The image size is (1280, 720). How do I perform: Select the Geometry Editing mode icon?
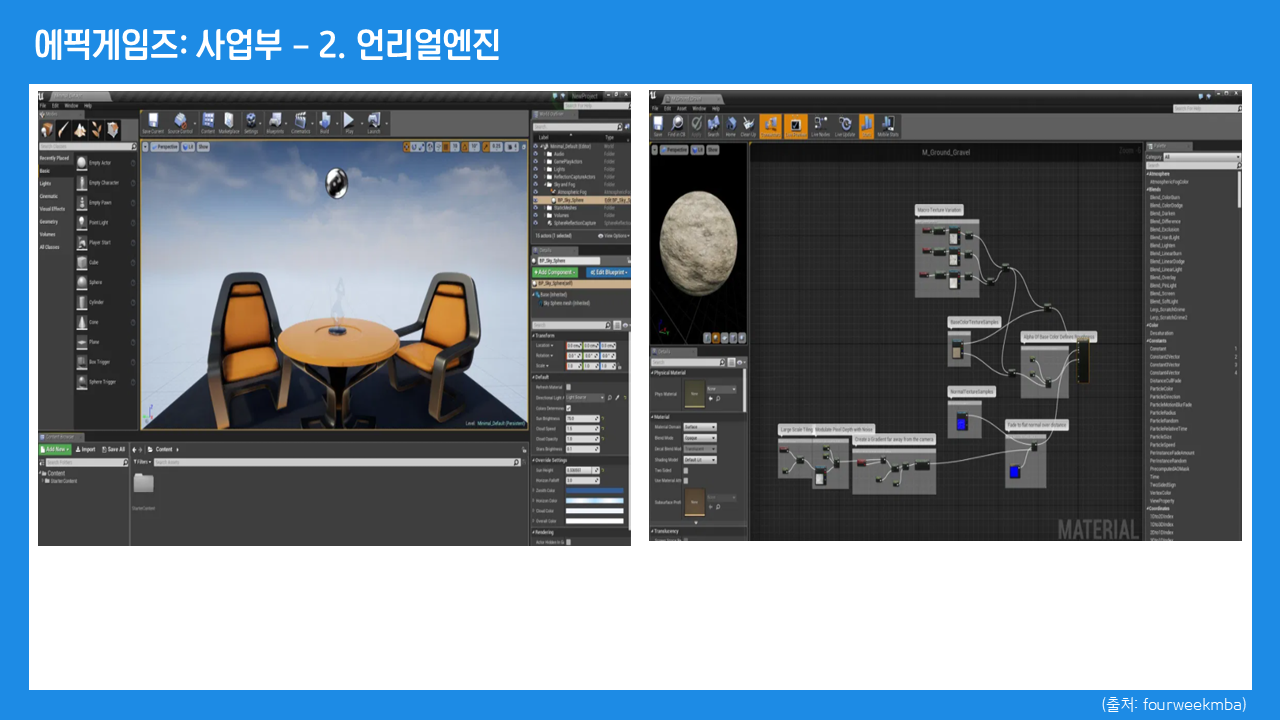pos(113,130)
